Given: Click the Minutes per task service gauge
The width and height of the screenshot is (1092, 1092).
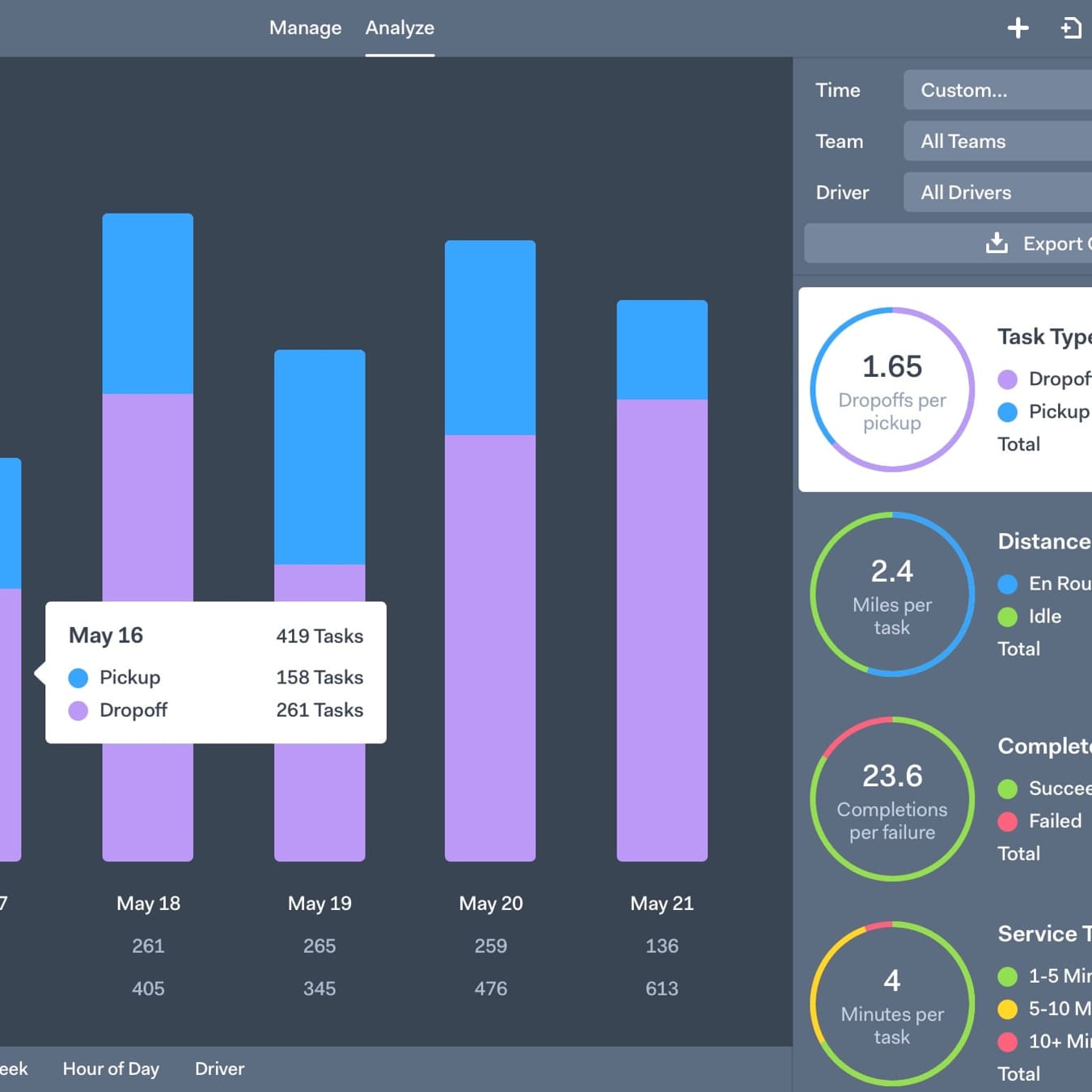Looking at the screenshot, I should coord(891,1003).
